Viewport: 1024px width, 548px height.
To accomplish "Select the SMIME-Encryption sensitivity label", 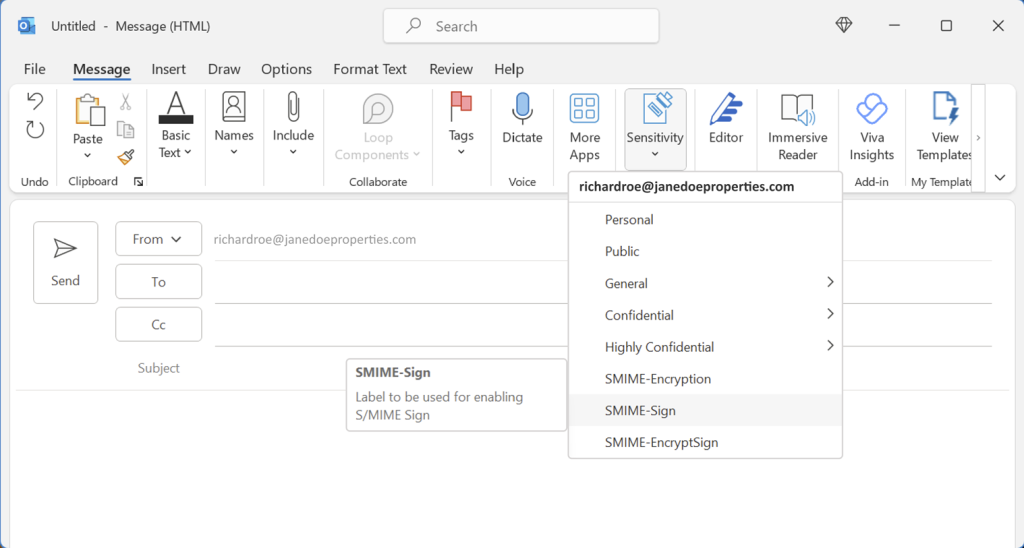I will point(658,379).
